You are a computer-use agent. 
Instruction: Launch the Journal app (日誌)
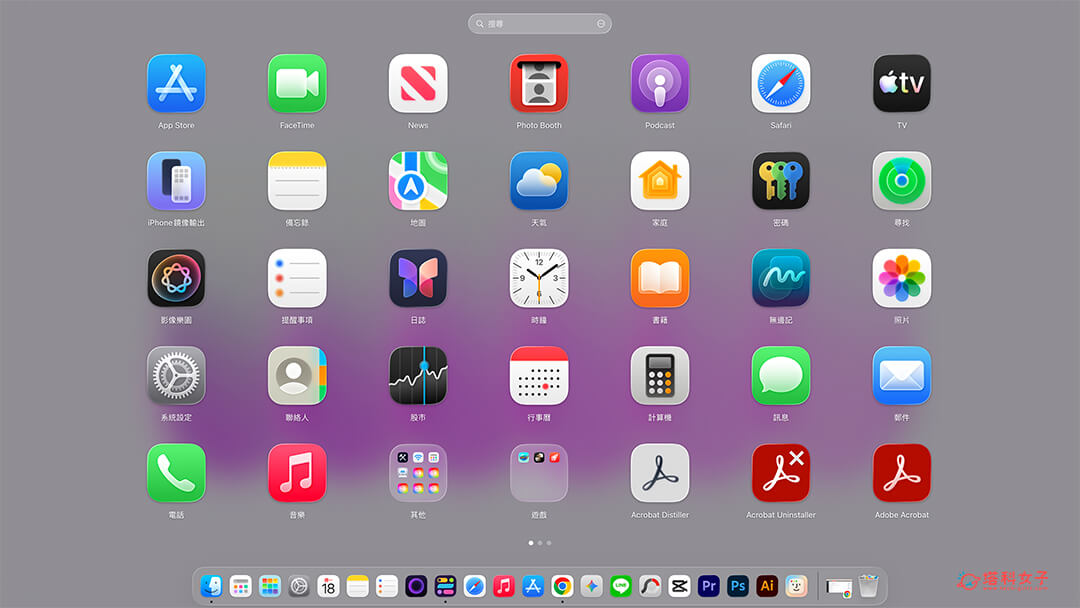418,278
